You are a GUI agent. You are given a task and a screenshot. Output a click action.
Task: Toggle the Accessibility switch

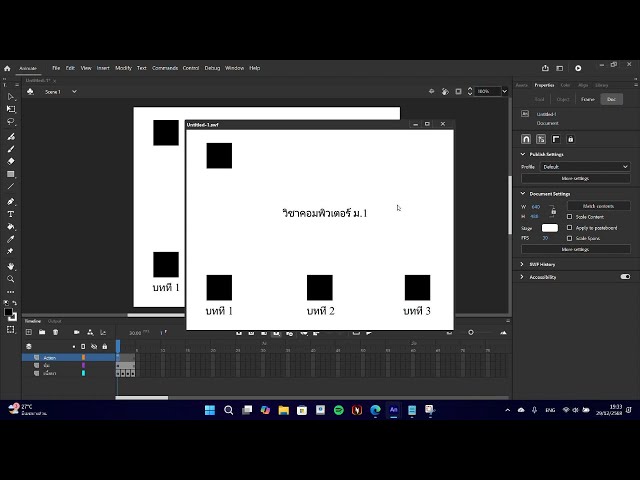[625, 277]
